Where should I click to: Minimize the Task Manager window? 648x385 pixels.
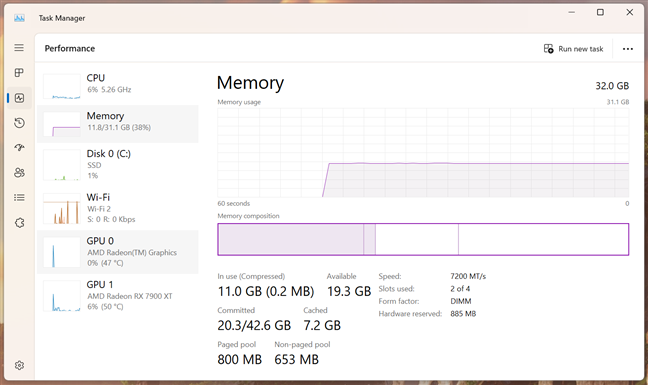[x=572, y=12]
